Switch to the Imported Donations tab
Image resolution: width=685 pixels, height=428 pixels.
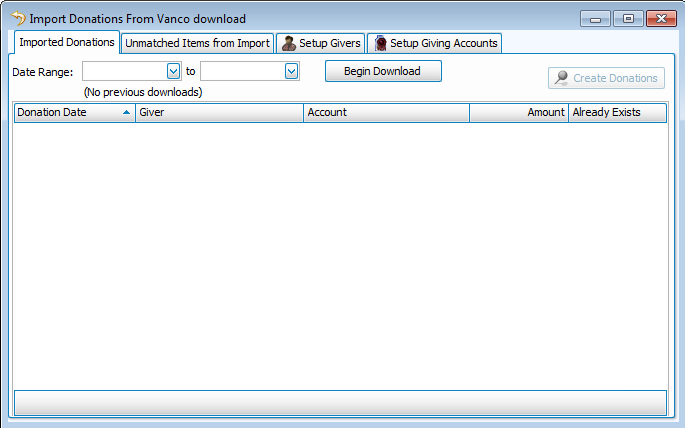point(66,42)
